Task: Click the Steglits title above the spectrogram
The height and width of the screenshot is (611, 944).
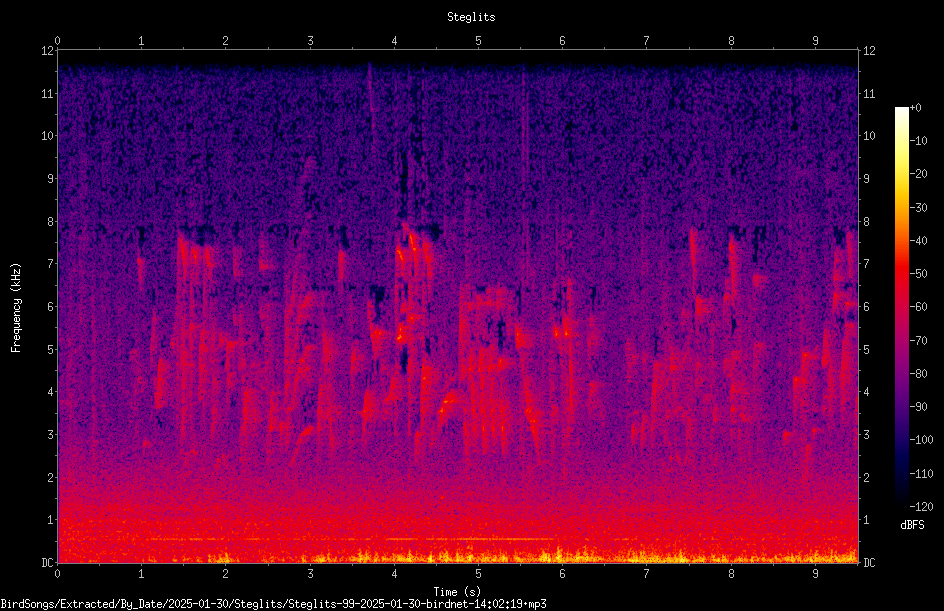Action: (x=471, y=17)
